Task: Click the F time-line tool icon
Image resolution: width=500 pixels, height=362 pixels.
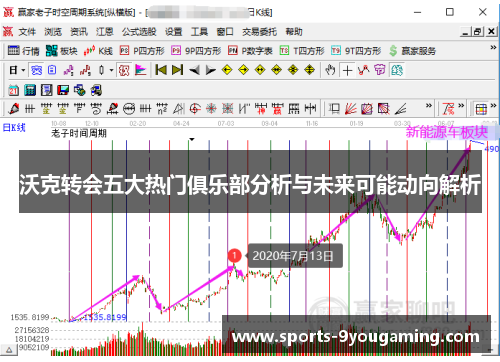Action: (79, 109)
